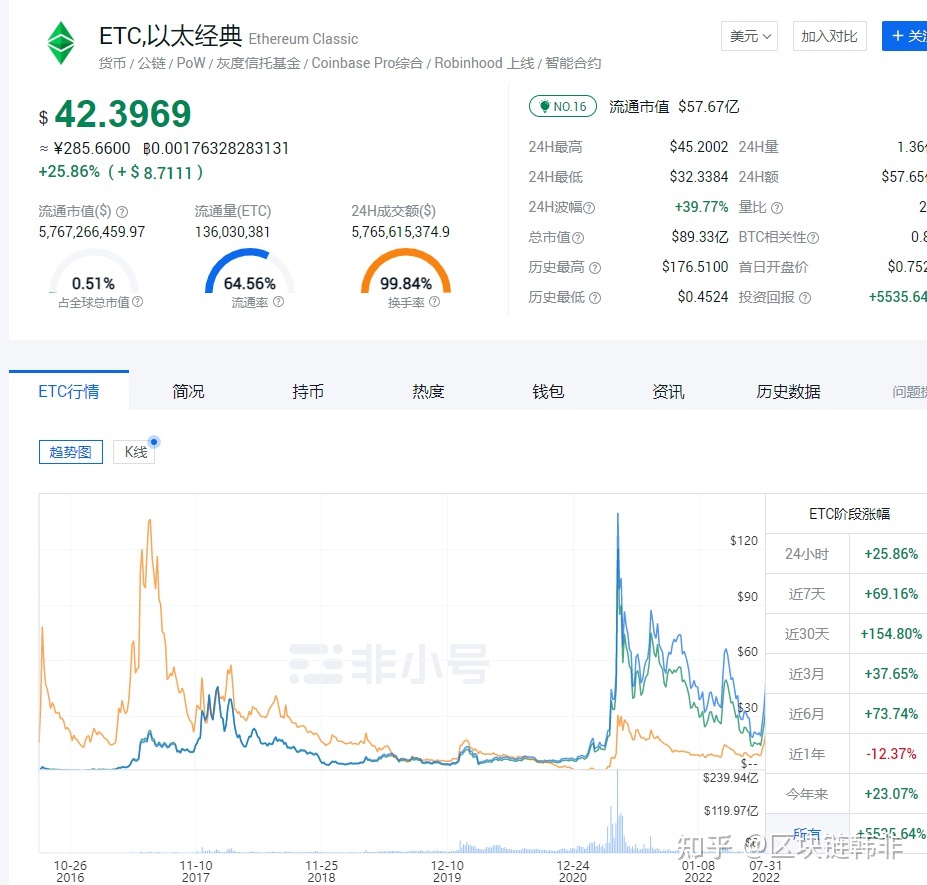Click the 加入对比 button

tap(829, 36)
